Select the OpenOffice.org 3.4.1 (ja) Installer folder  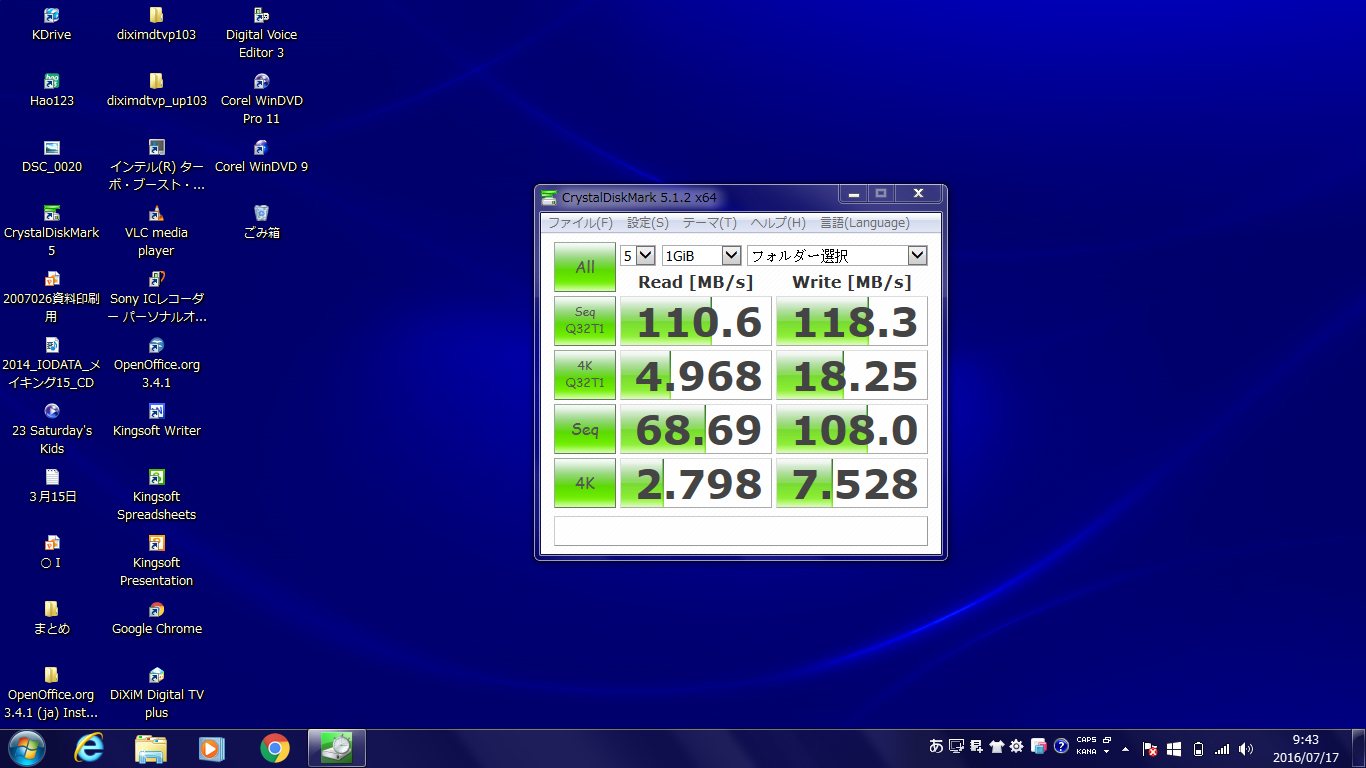tap(52, 693)
